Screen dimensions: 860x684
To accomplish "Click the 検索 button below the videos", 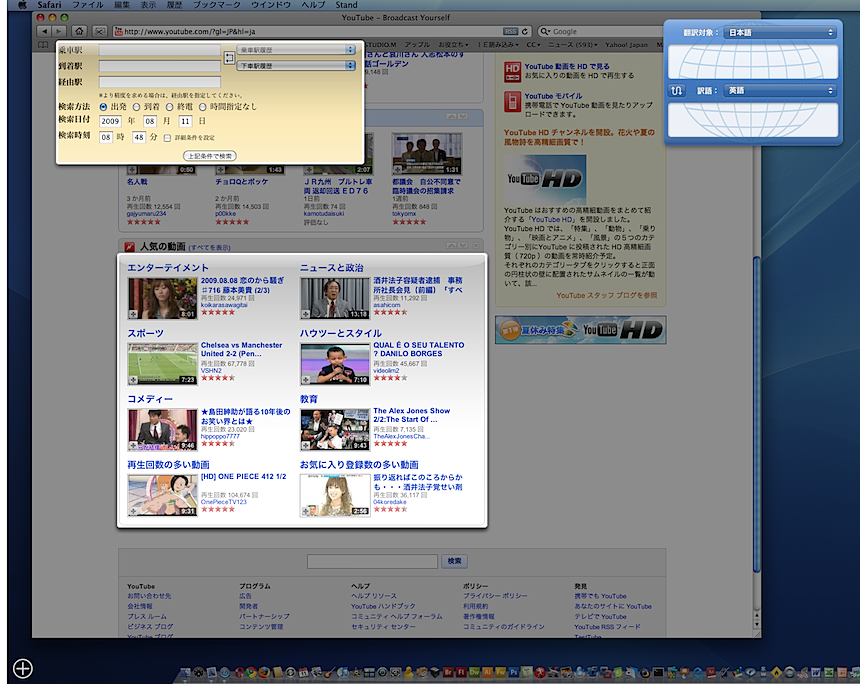I will click(454, 561).
